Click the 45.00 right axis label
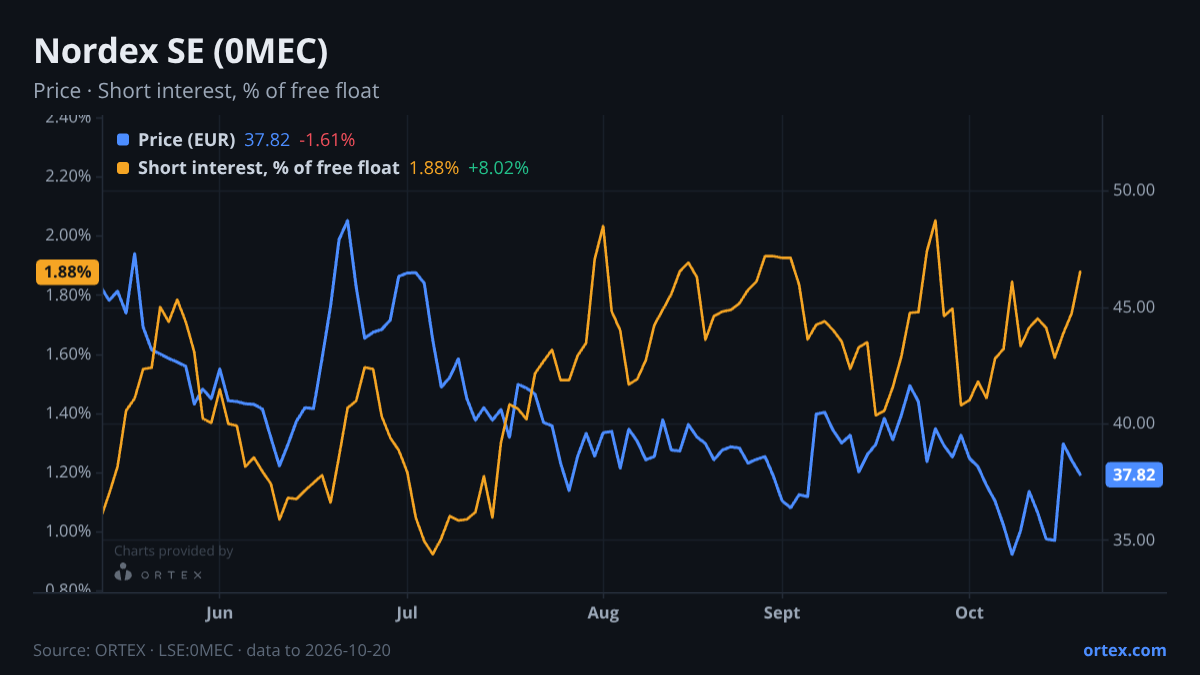The height and width of the screenshot is (675, 1200). point(1134,307)
